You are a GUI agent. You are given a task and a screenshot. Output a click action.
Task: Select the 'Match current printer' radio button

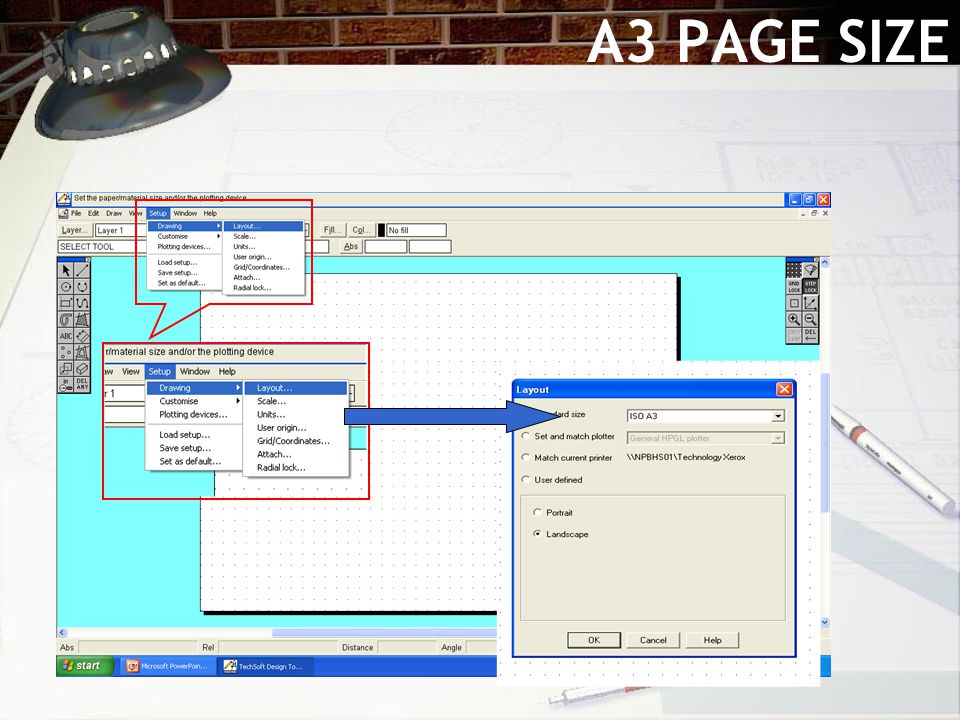click(x=525, y=457)
